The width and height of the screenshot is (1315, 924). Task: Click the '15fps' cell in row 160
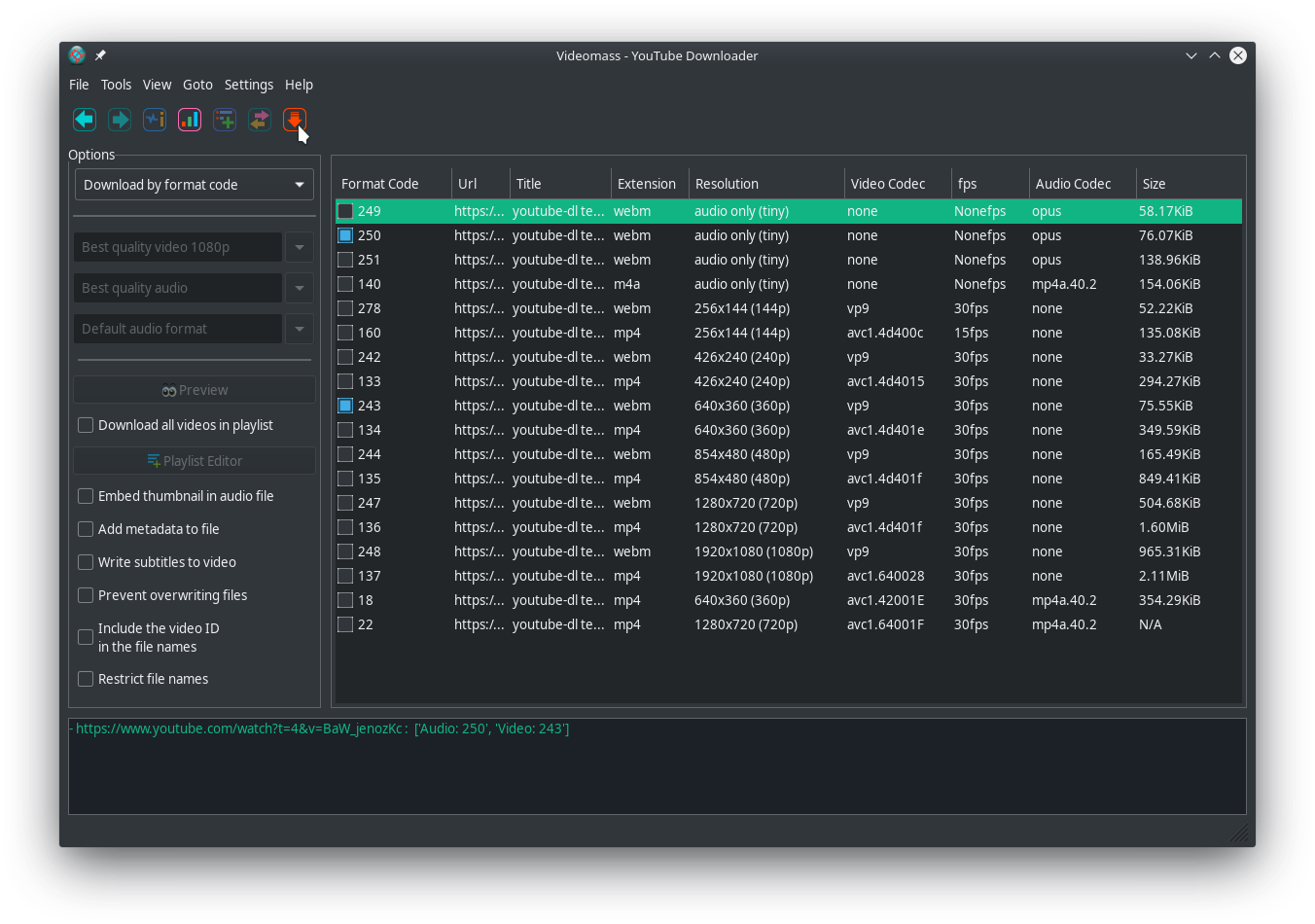click(x=971, y=333)
